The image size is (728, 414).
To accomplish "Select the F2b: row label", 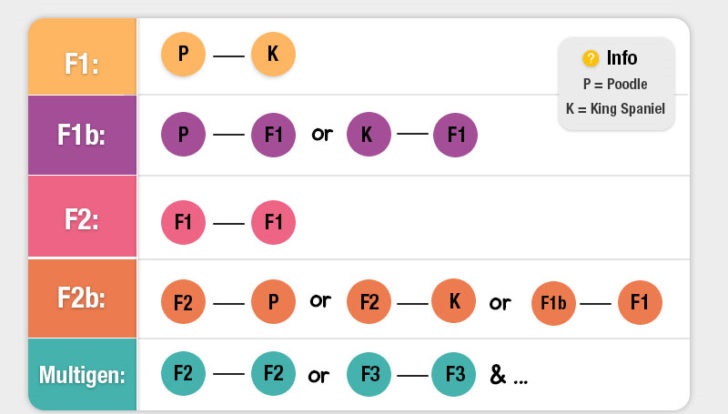I will coord(82,299).
